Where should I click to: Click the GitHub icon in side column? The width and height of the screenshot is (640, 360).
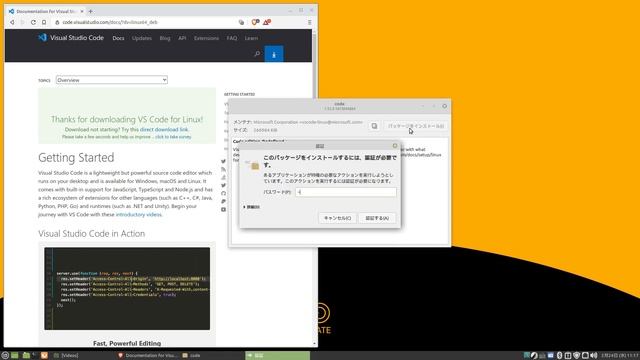point(223,193)
